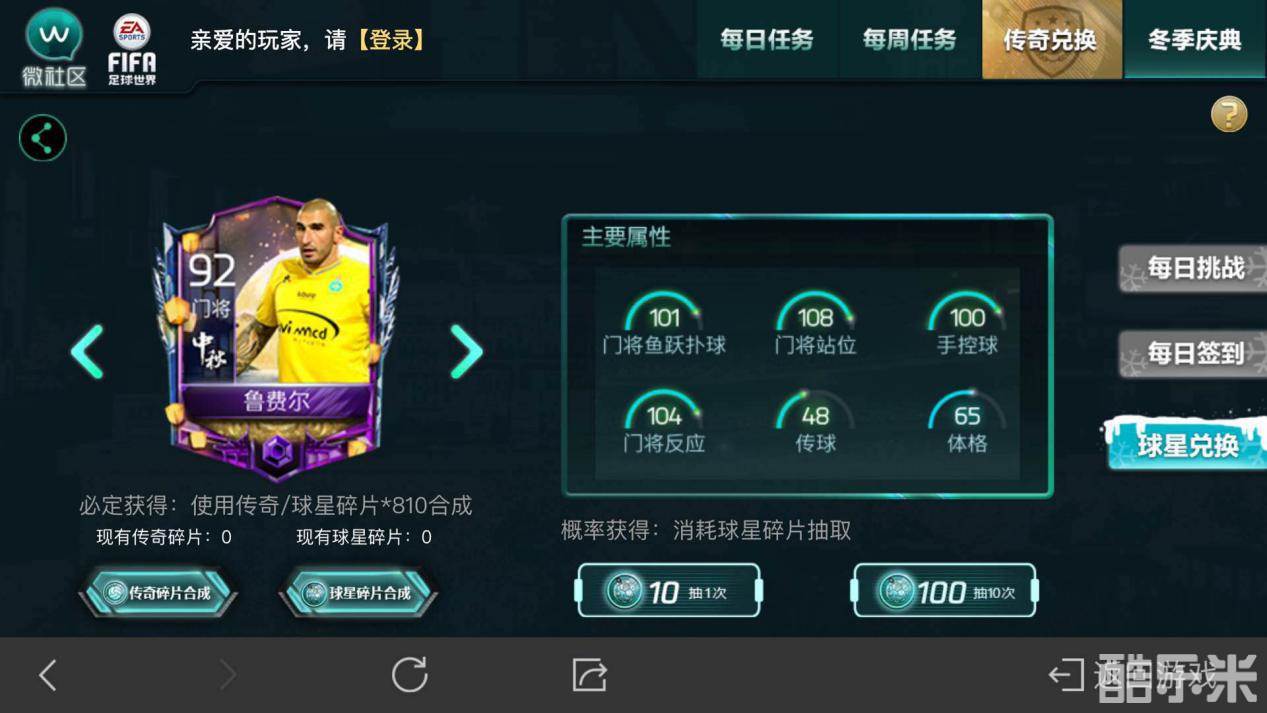Reload page with refresh icon

pyautogui.click(x=409, y=675)
